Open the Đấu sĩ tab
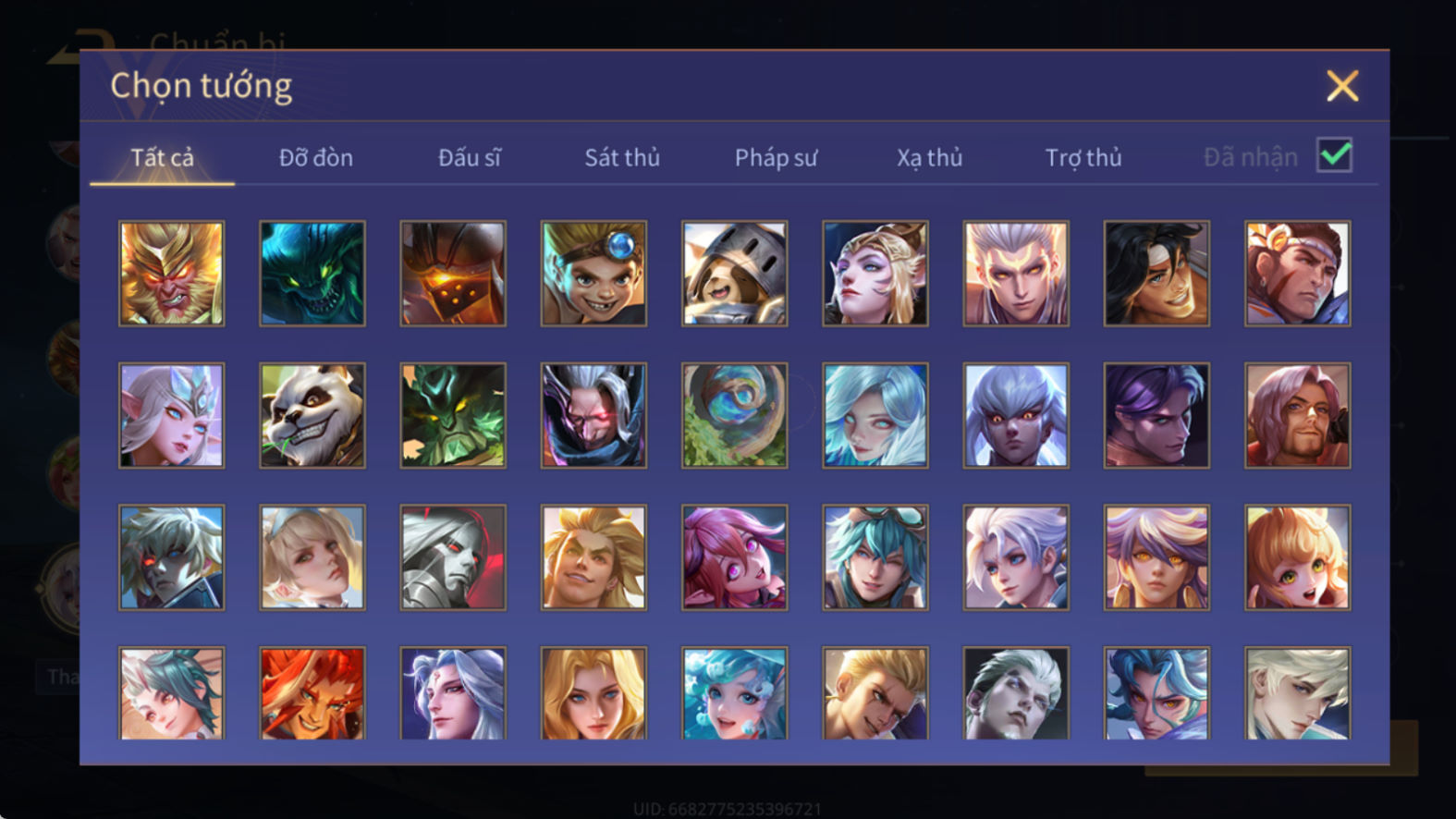The height and width of the screenshot is (819, 1456). (x=470, y=158)
